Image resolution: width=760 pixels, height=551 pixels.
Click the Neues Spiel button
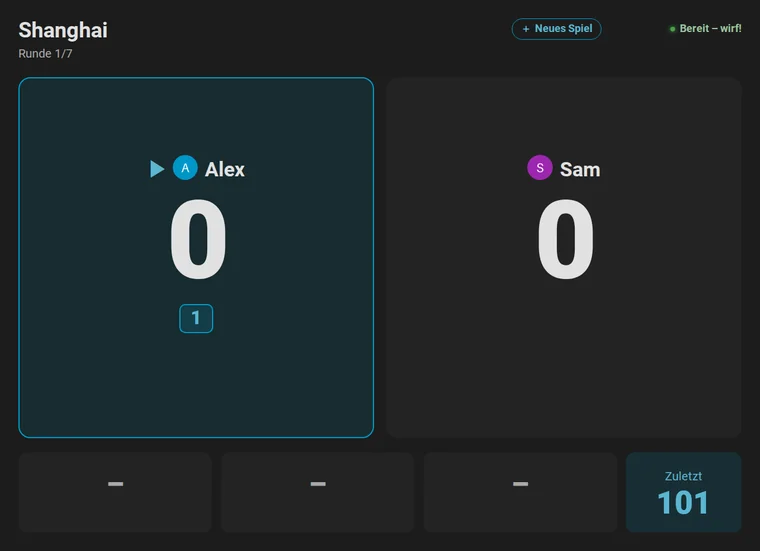tap(556, 29)
